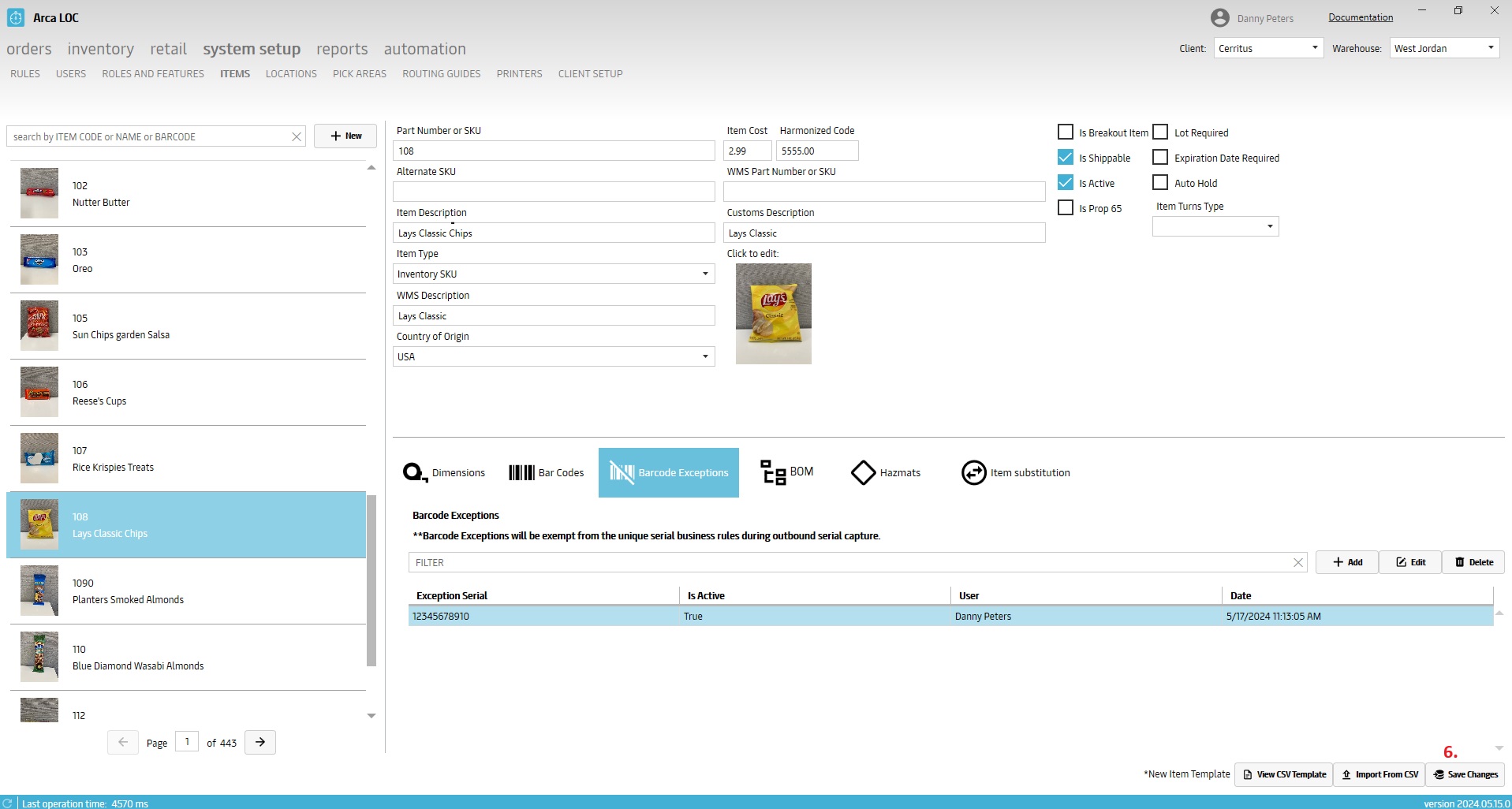The height and width of the screenshot is (809, 1512).
Task: Expand the Item Type dropdown
Action: (x=554, y=274)
